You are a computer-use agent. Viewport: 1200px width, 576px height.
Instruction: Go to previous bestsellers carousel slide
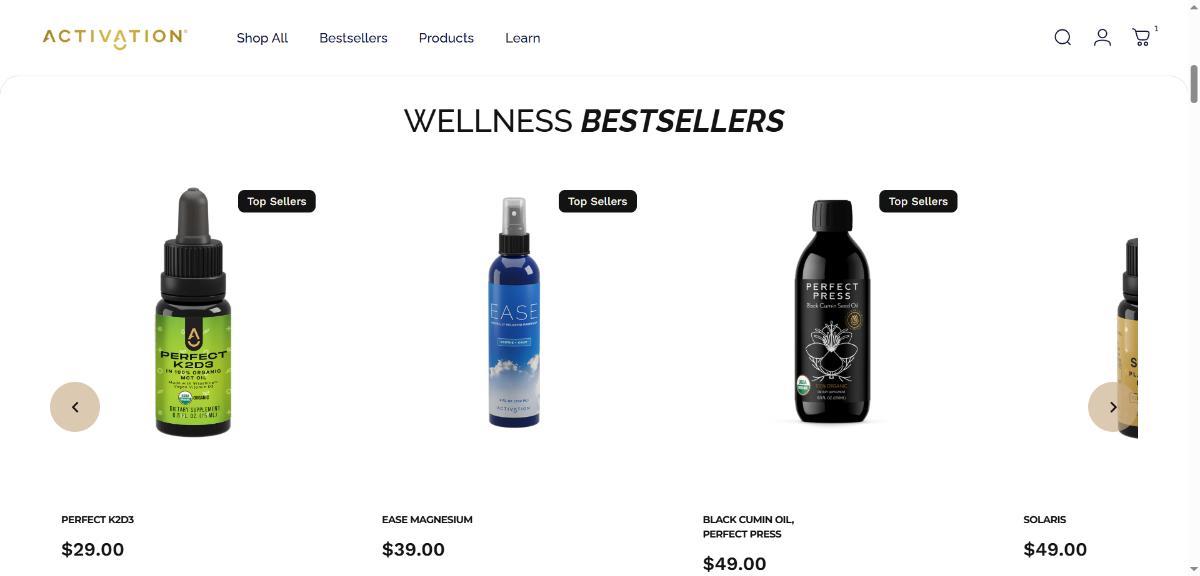[75, 407]
